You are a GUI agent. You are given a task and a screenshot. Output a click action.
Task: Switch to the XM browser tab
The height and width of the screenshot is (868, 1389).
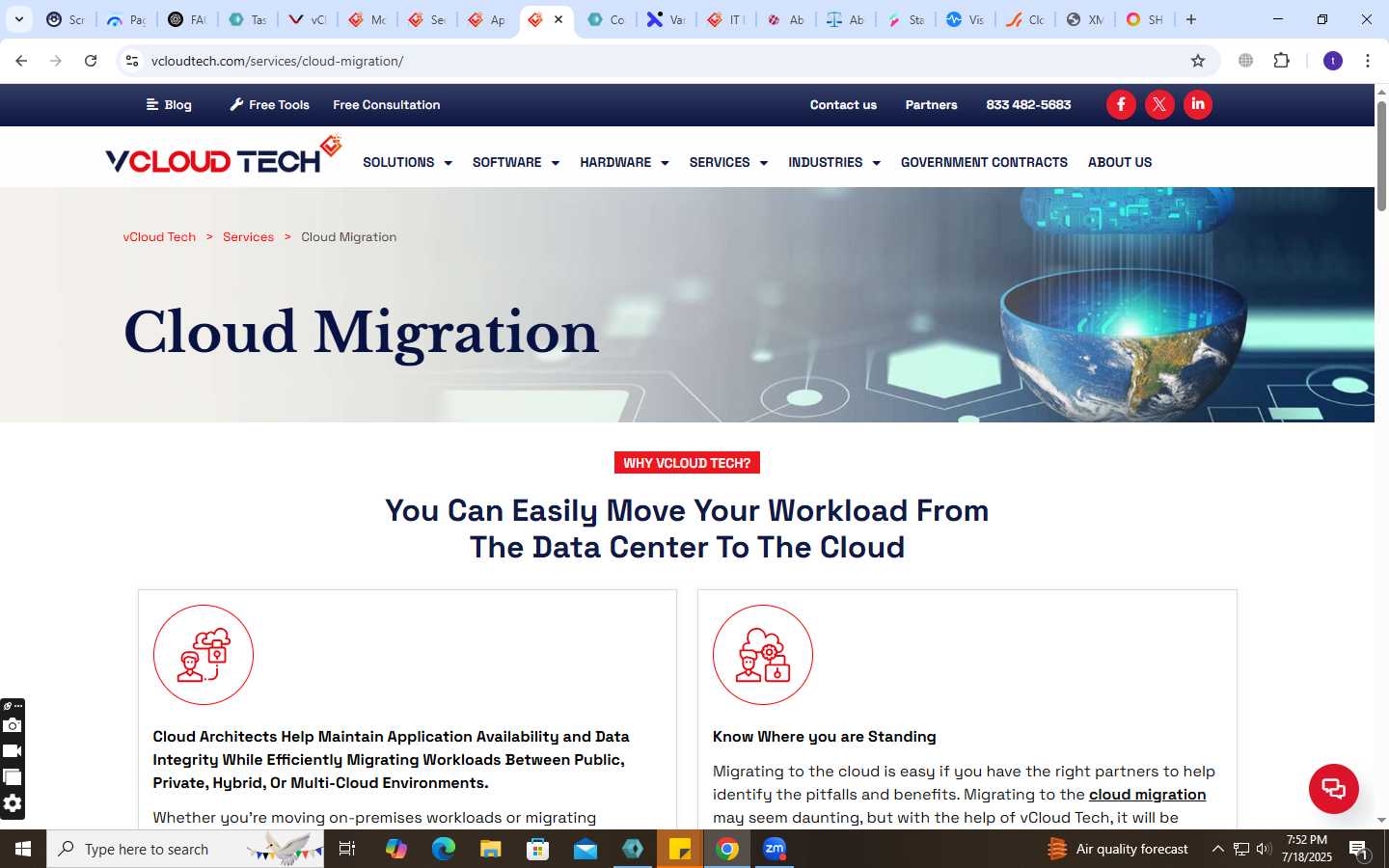tap(1084, 19)
